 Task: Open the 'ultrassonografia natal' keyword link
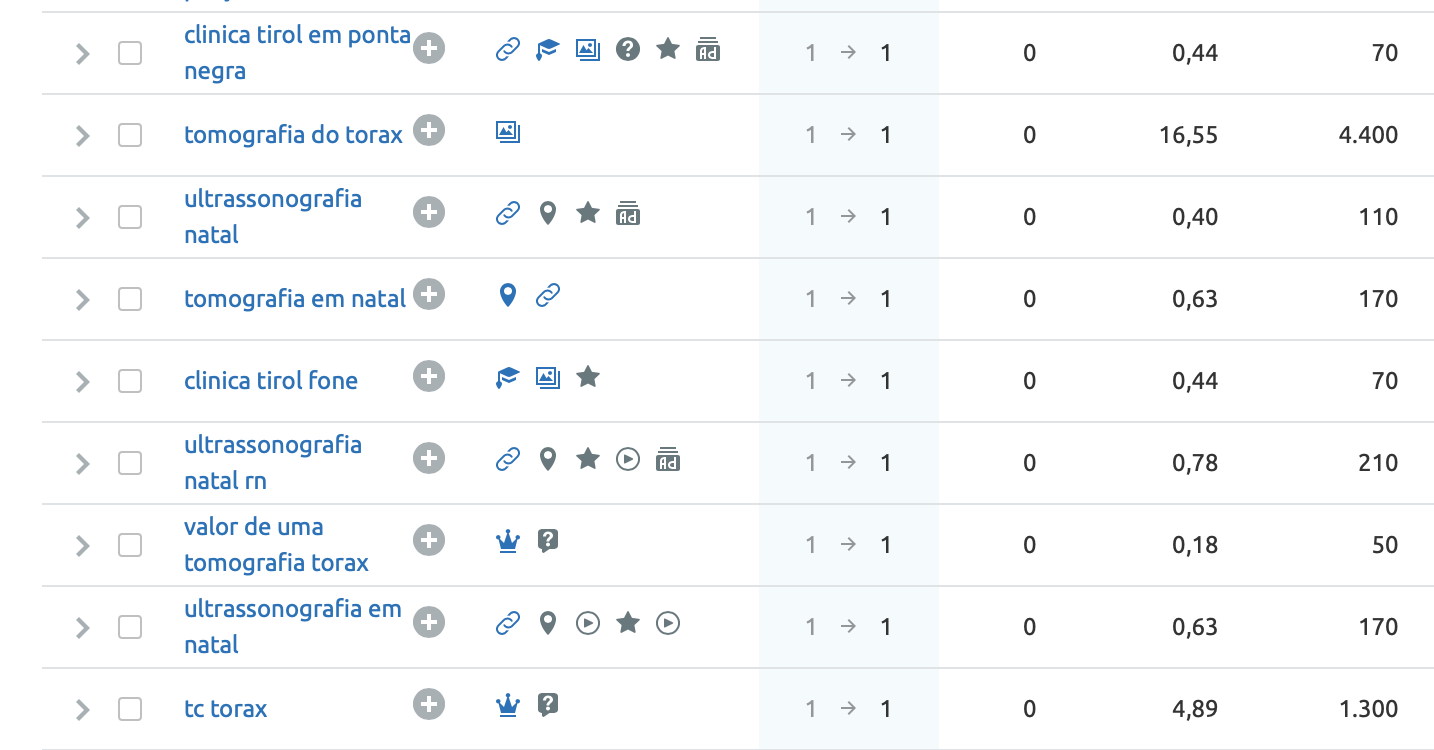coord(273,217)
